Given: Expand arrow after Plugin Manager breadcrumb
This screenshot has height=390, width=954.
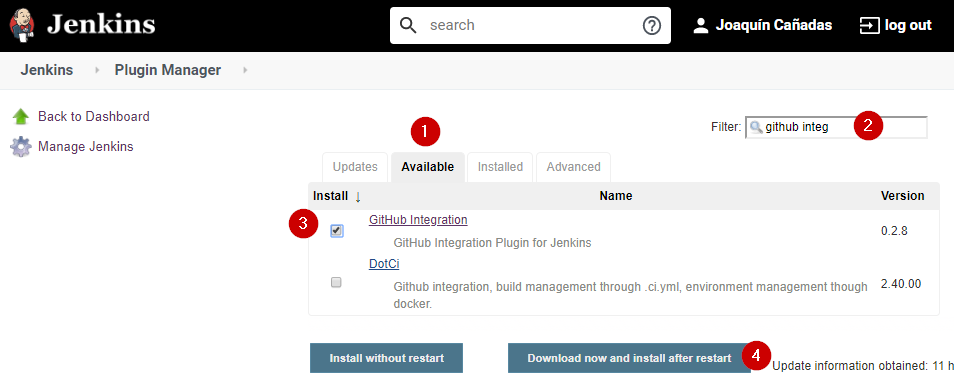Looking at the screenshot, I should (245, 71).
